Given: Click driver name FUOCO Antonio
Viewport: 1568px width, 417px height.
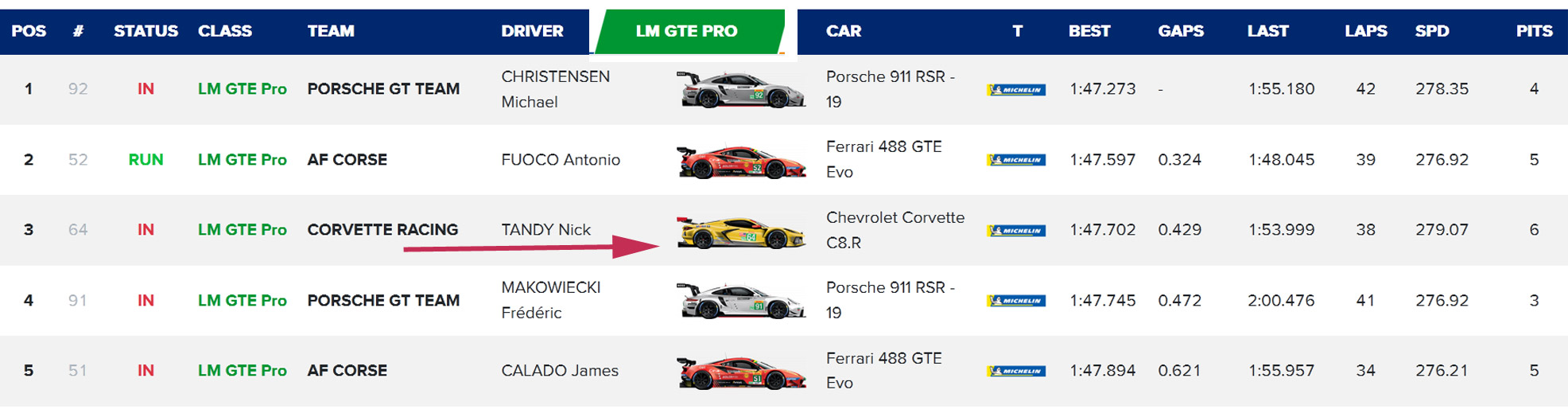Looking at the screenshot, I should tap(561, 160).
